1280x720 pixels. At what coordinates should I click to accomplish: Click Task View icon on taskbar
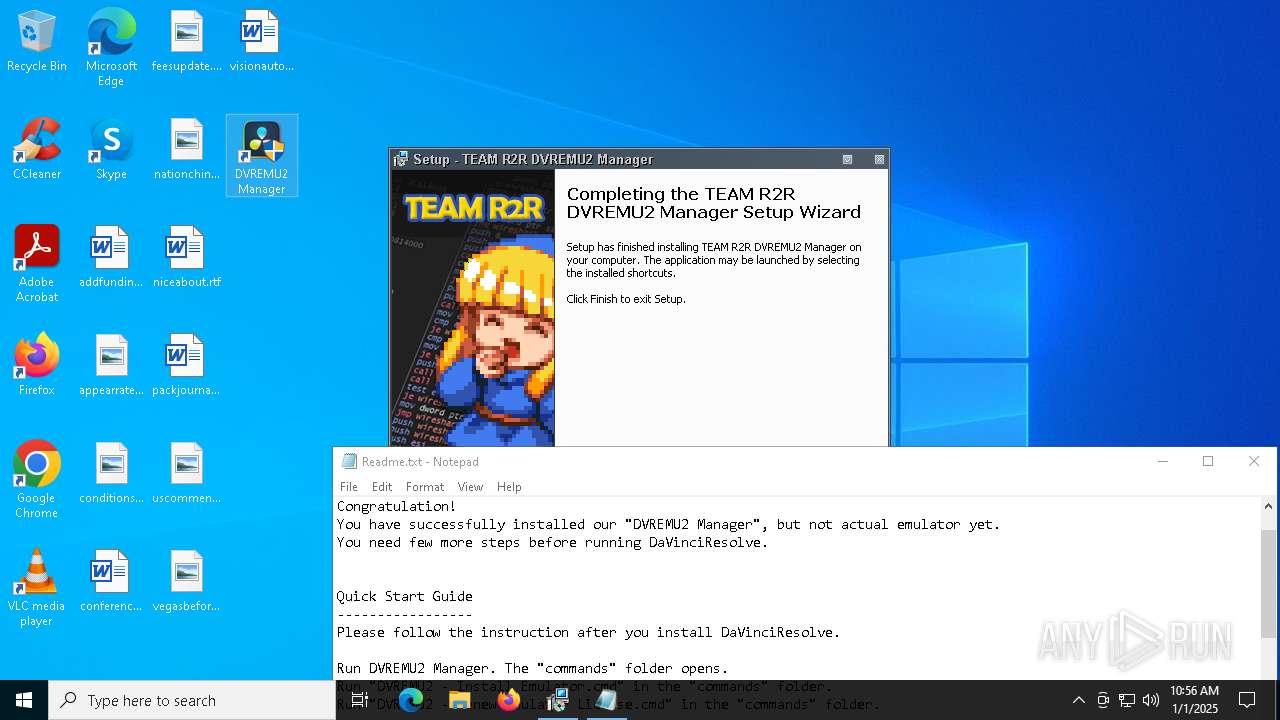click(x=360, y=700)
